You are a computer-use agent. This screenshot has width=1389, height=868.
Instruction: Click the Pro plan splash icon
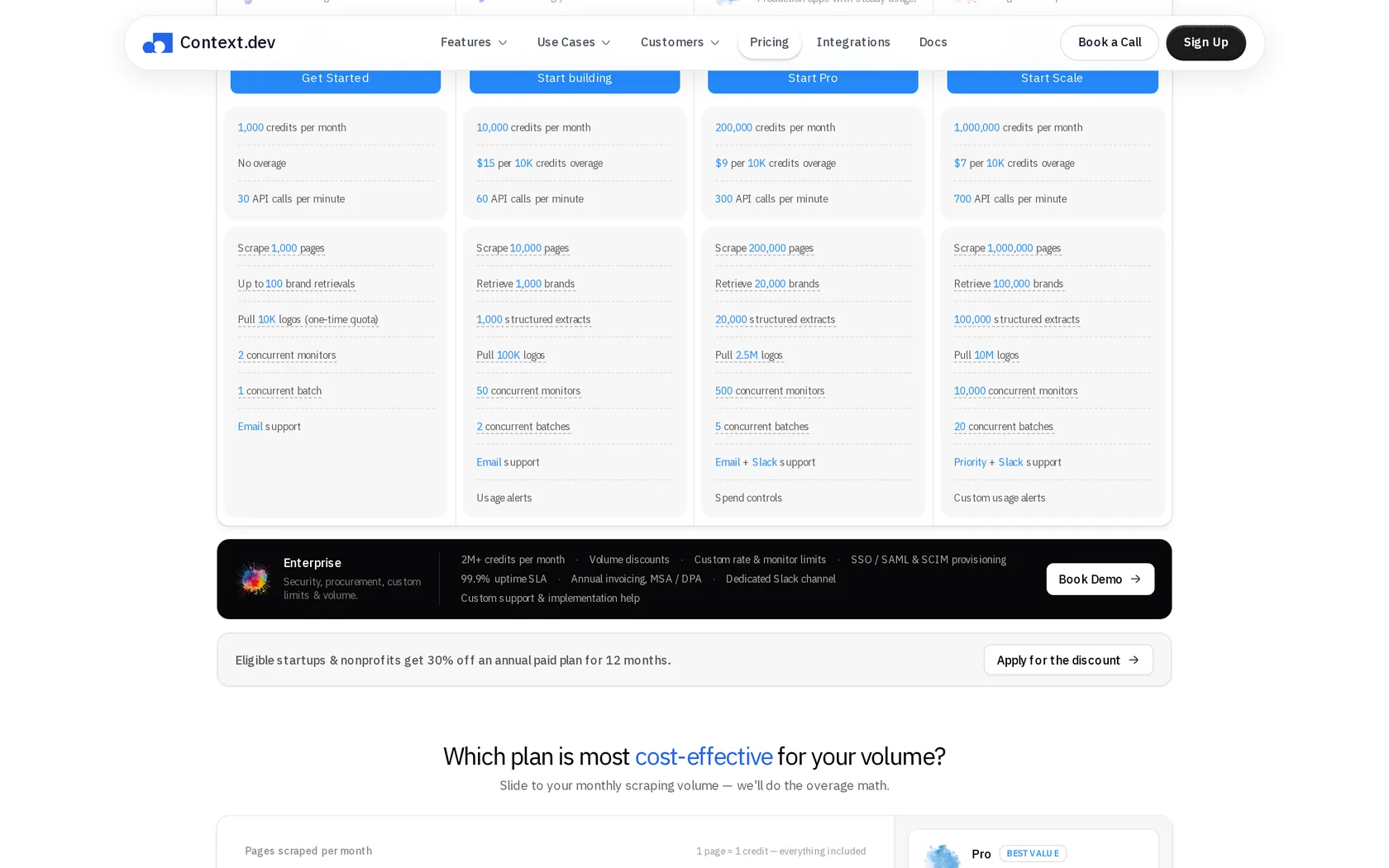(942, 856)
